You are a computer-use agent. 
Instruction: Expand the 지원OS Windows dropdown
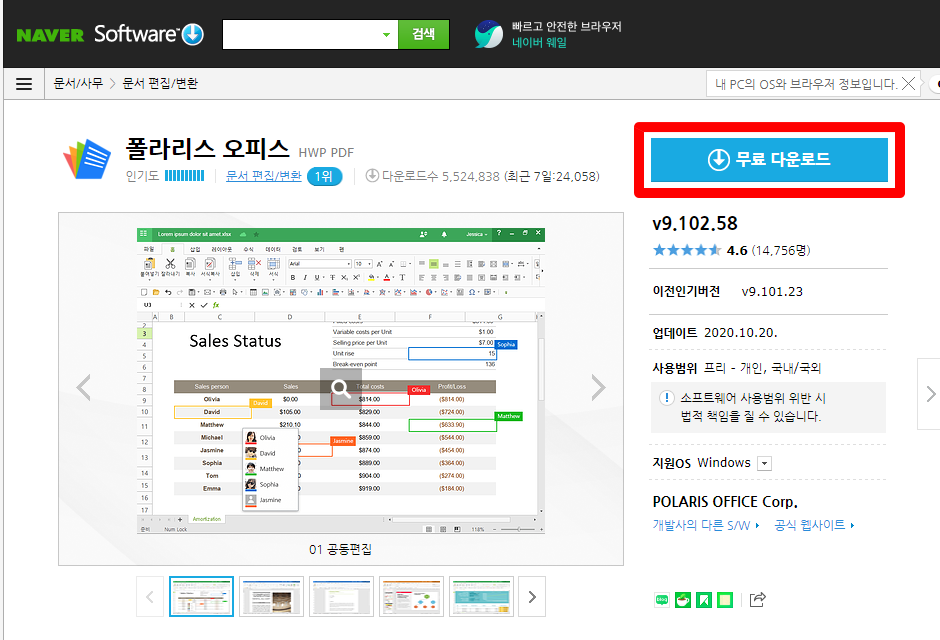764,463
